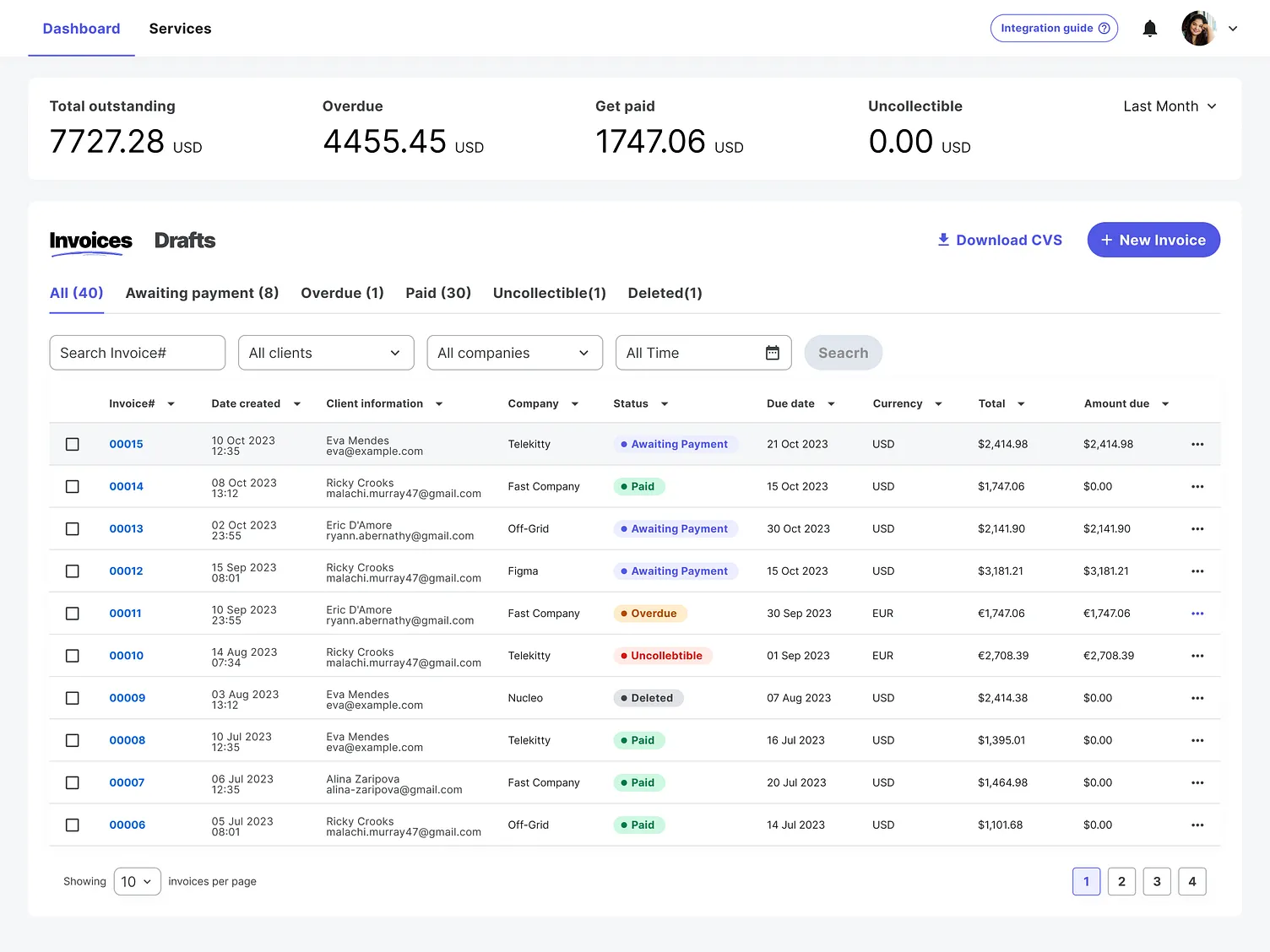Click the Search Invoice# input field
Image resolution: width=1270 pixels, height=952 pixels.
[137, 353]
